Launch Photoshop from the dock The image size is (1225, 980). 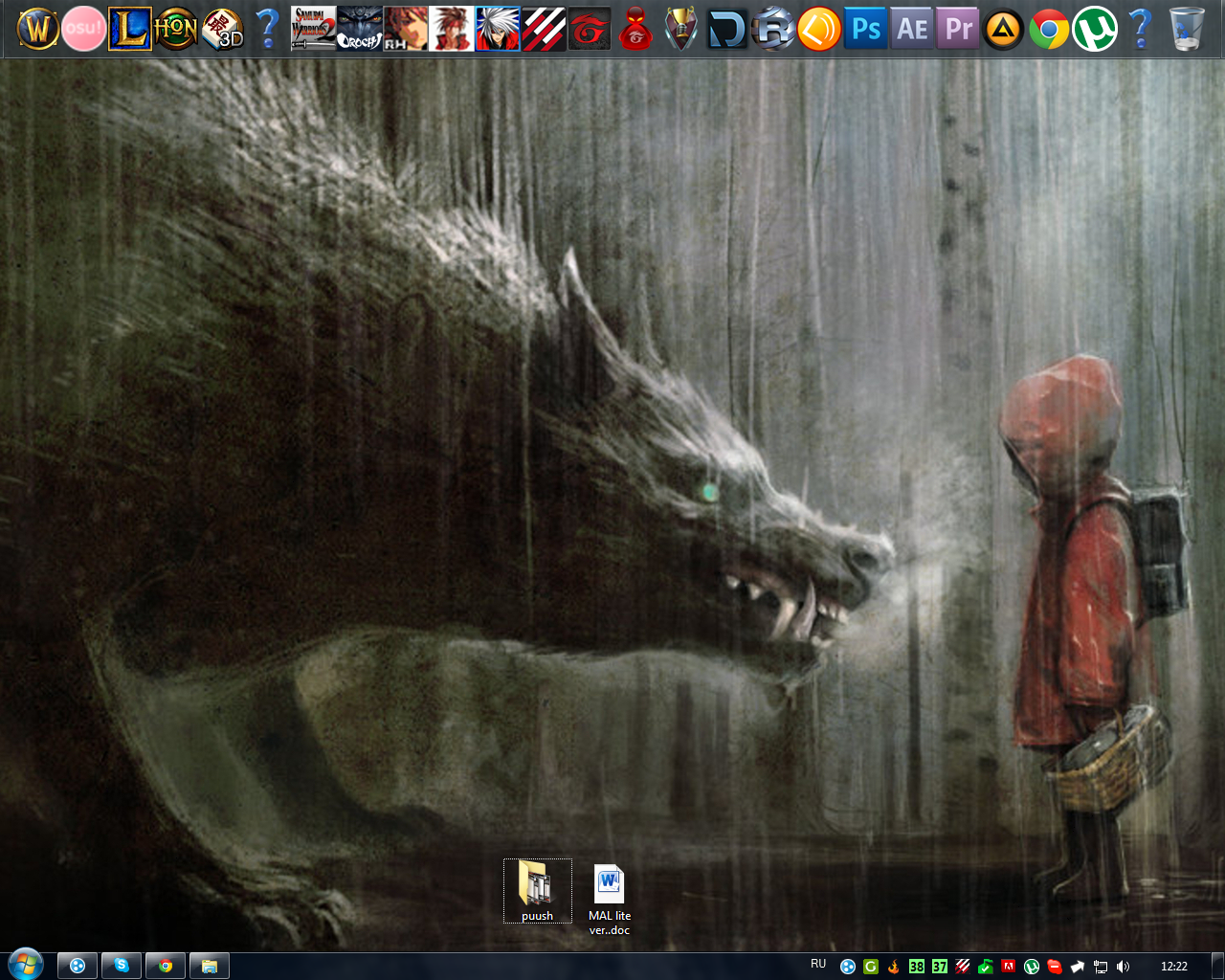tap(865, 28)
